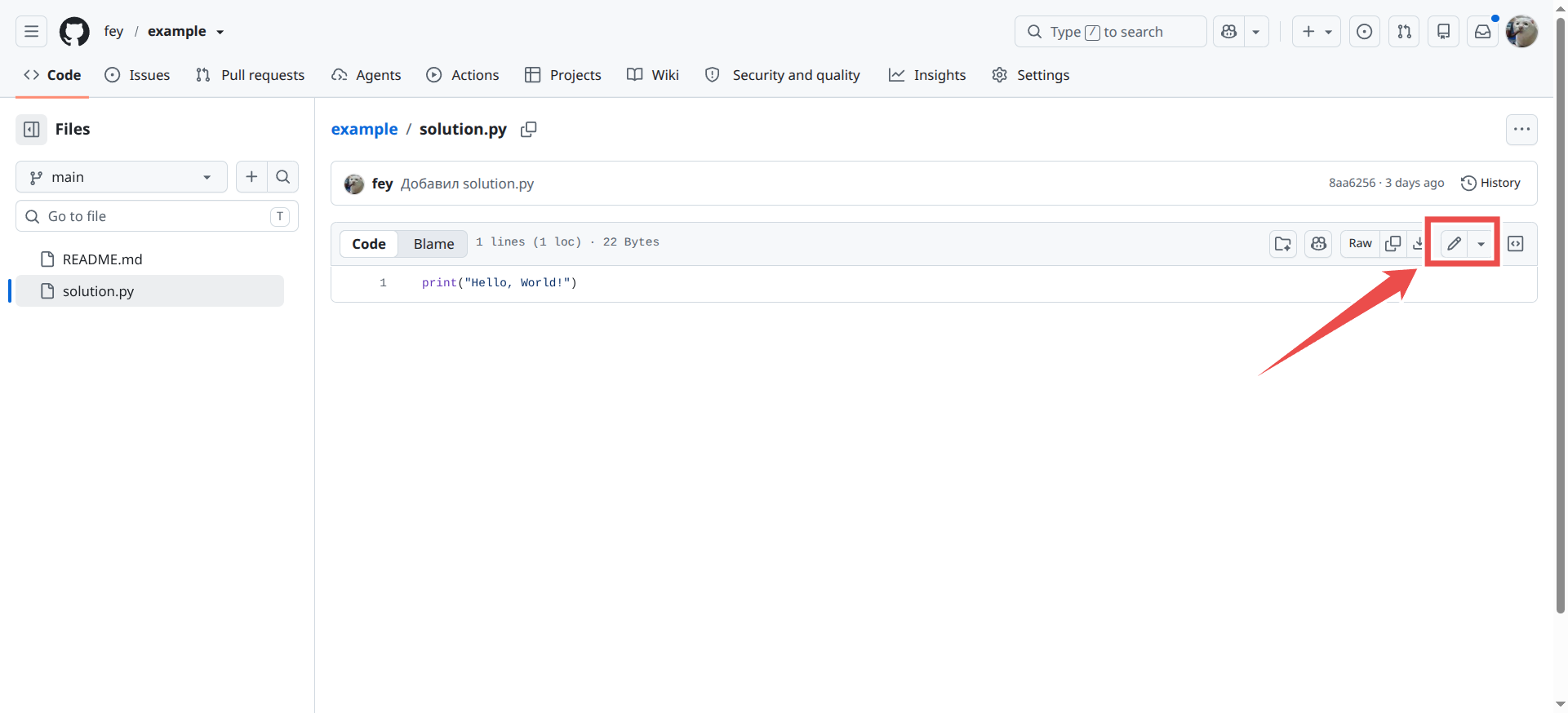Ask Copilot about this file icon
Screen dimensions: 1568x713
point(1318,244)
